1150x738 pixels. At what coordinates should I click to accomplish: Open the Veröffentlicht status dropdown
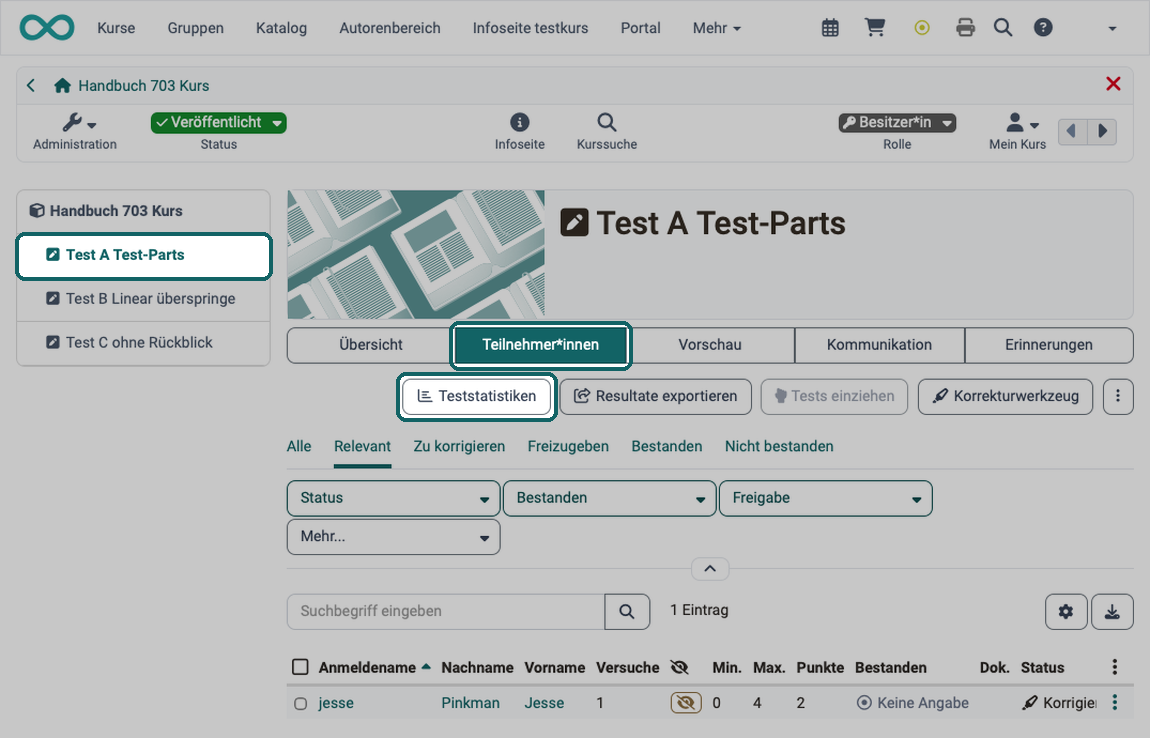tap(219, 123)
